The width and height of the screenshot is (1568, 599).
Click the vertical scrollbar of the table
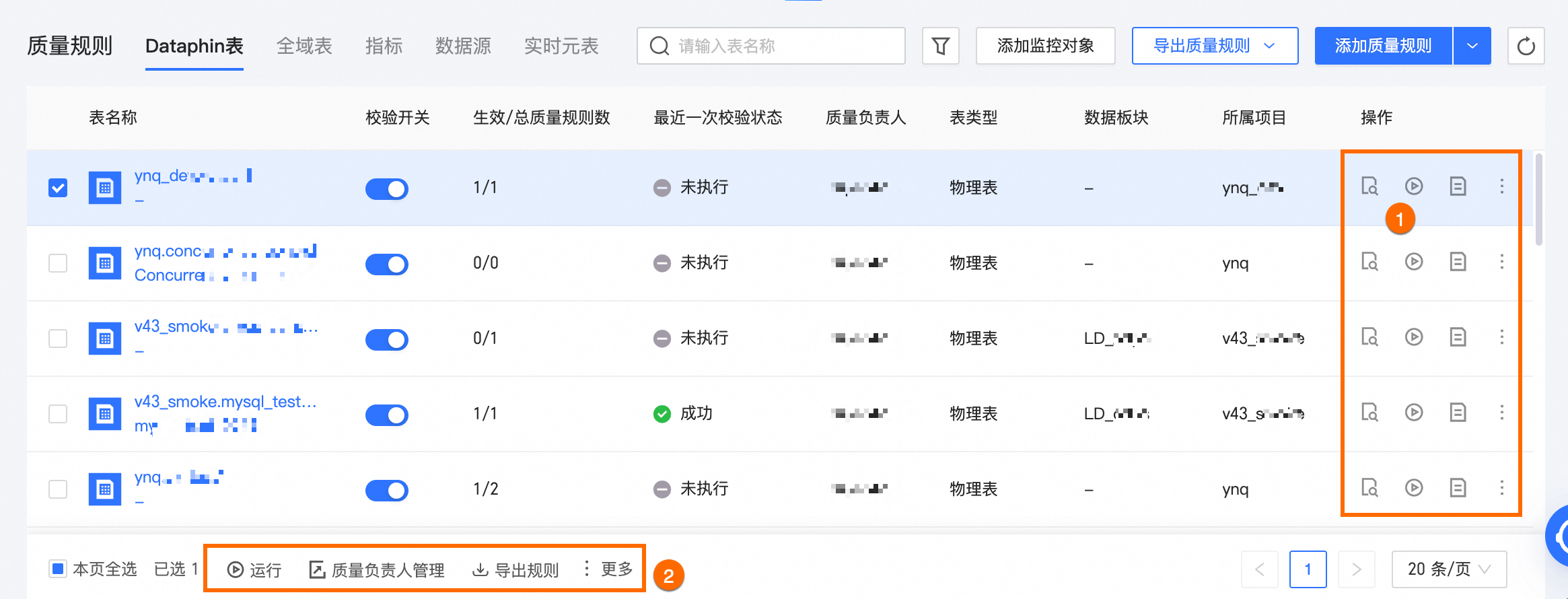coord(1538,201)
